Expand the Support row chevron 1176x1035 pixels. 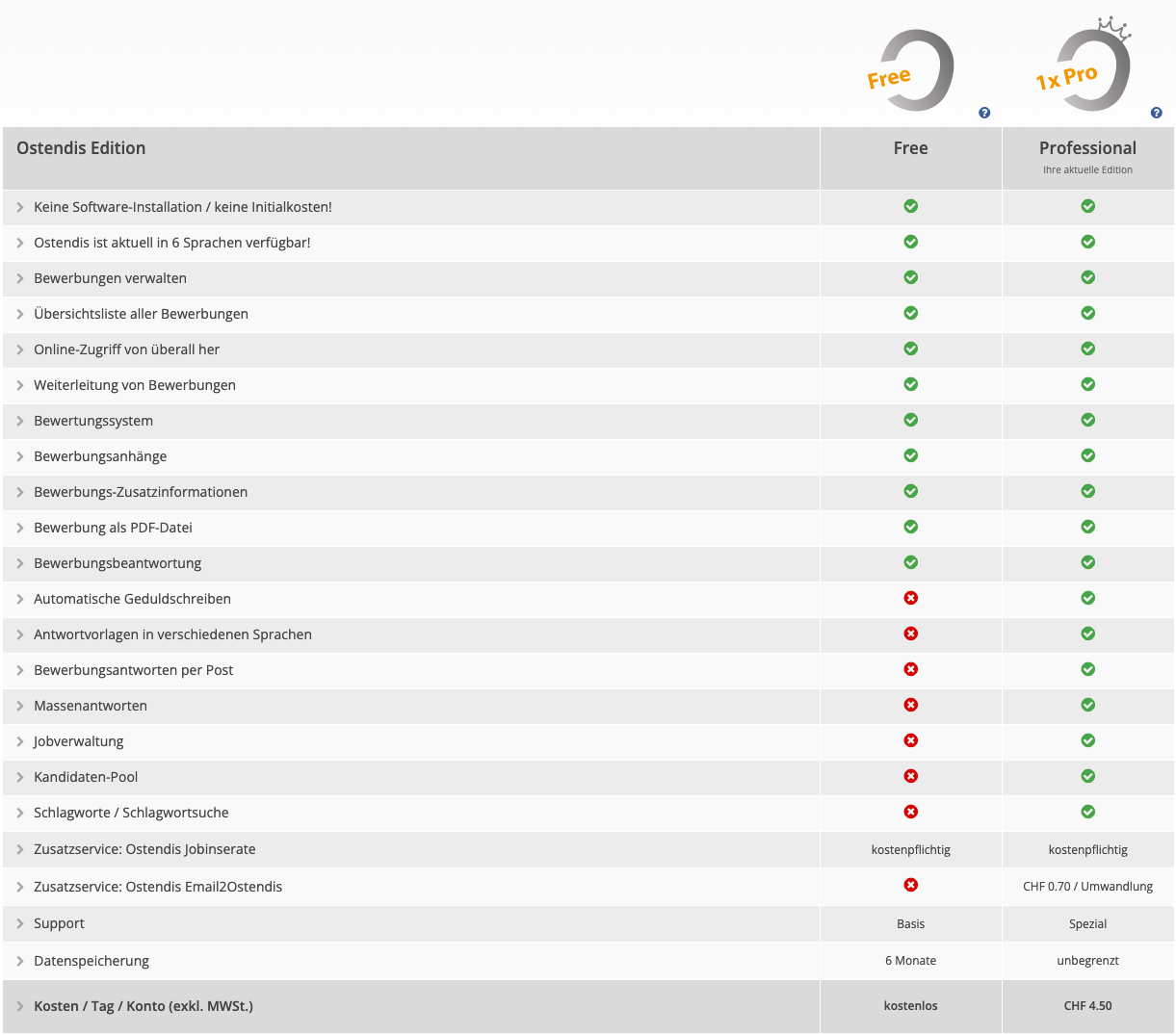20,923
